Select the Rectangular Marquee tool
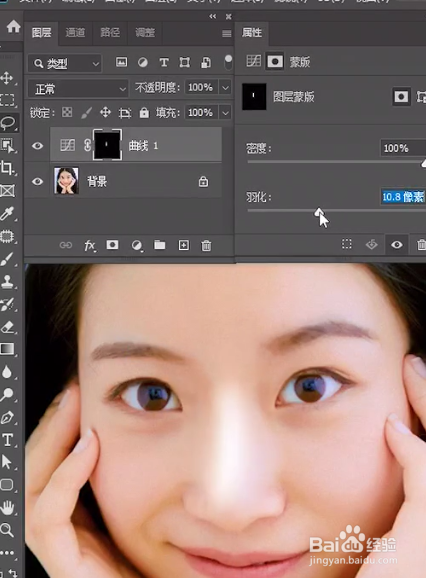The image size is (426, 578). tap(7, 100)
